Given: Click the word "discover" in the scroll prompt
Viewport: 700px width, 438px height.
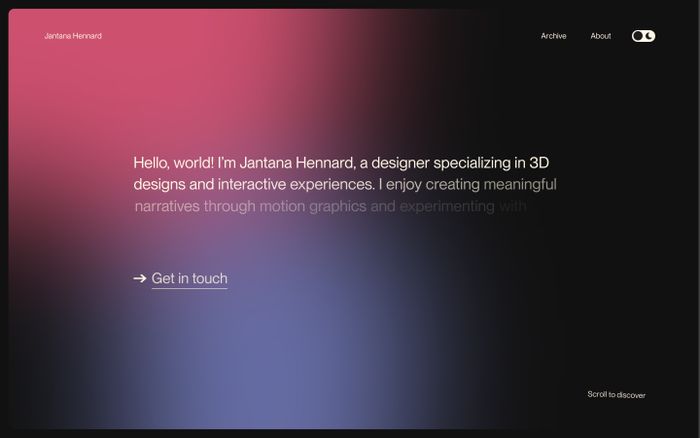Looking at the screenshot, I should pos(631,395).
